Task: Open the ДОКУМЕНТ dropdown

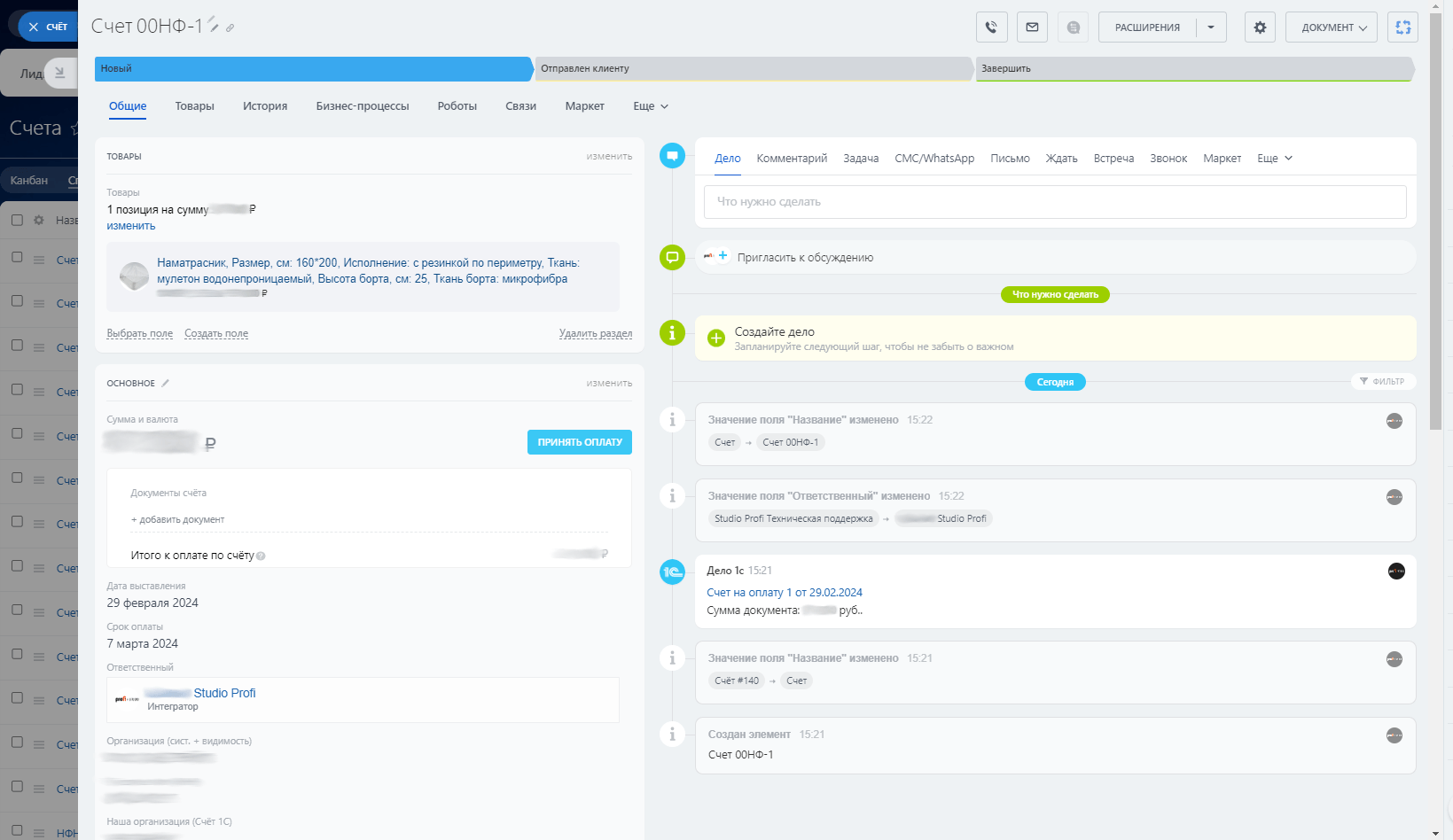Action: pyautogui.click(x=1332, y=27)
